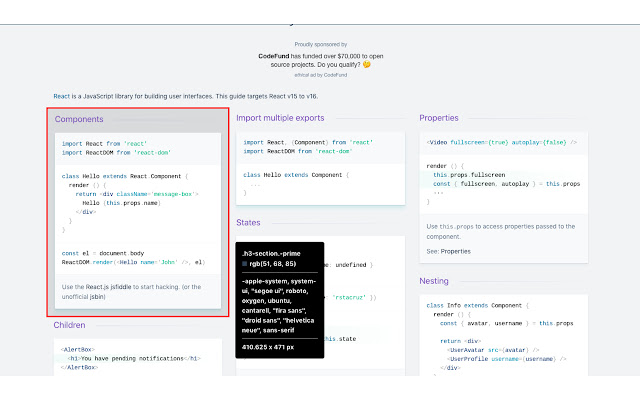640x400 pixels.
Task: Click the 'Proudly sponsored by' text
Action: click(x=321, y=44)
